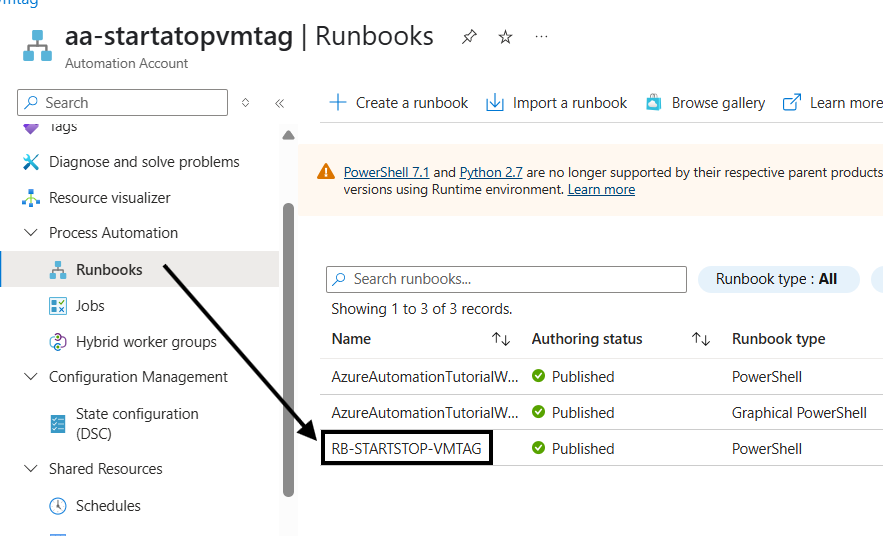
Task: Click the Schedules clock icon
Action: pyautogui.click(x=58, y=506)
